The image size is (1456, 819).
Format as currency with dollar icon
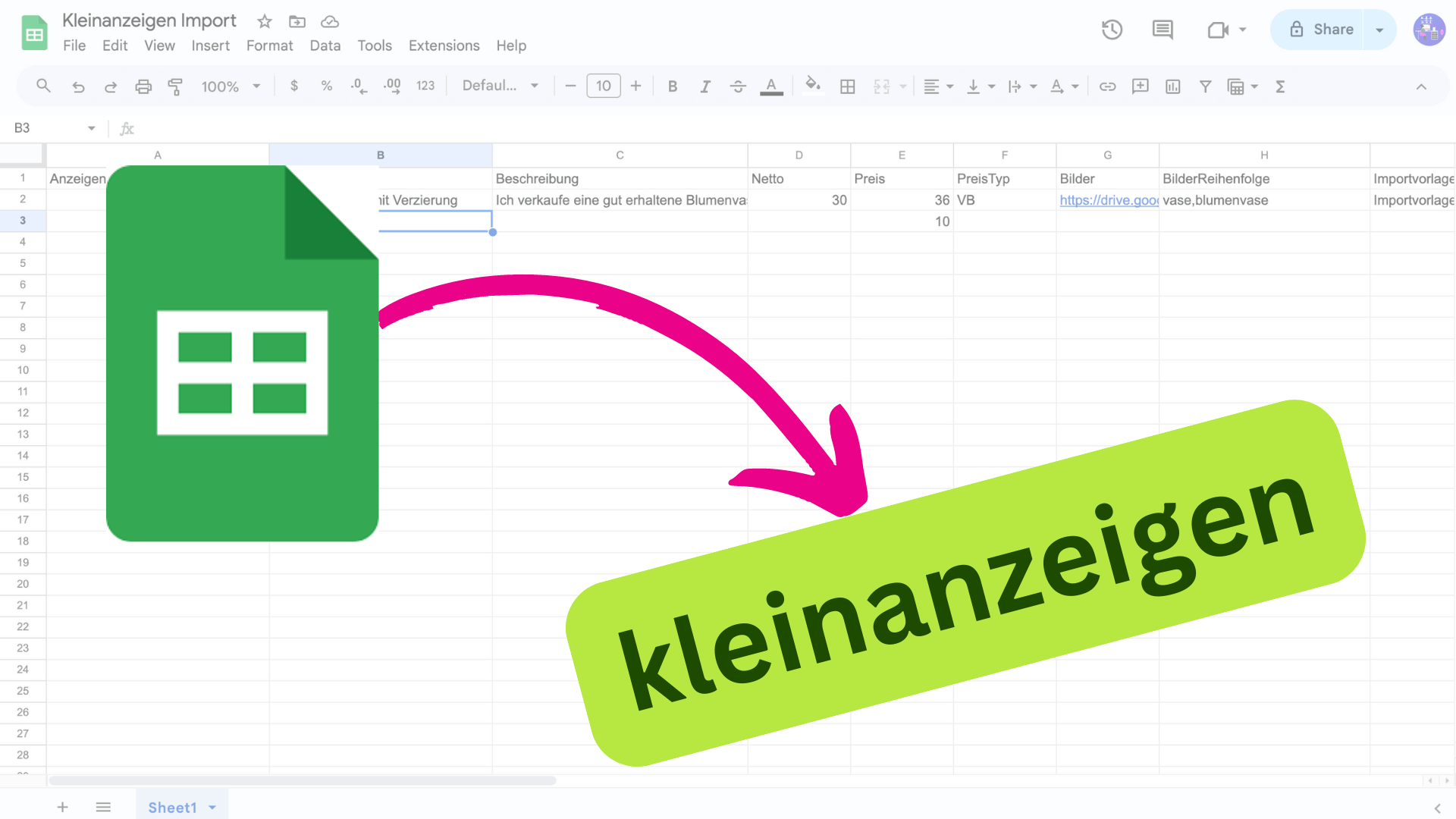(294, 86)
